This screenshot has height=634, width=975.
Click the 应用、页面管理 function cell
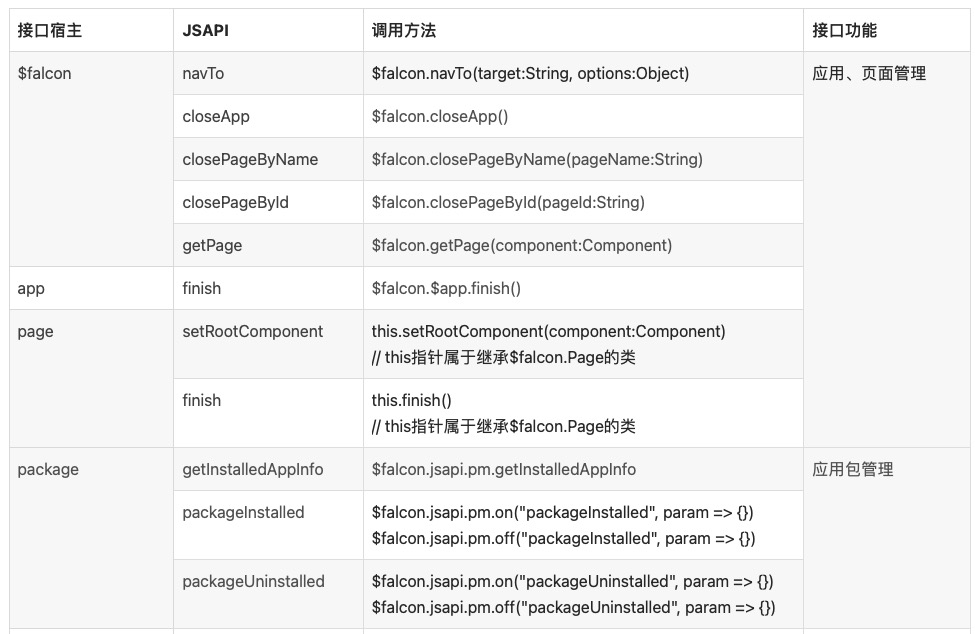point(869,73)
